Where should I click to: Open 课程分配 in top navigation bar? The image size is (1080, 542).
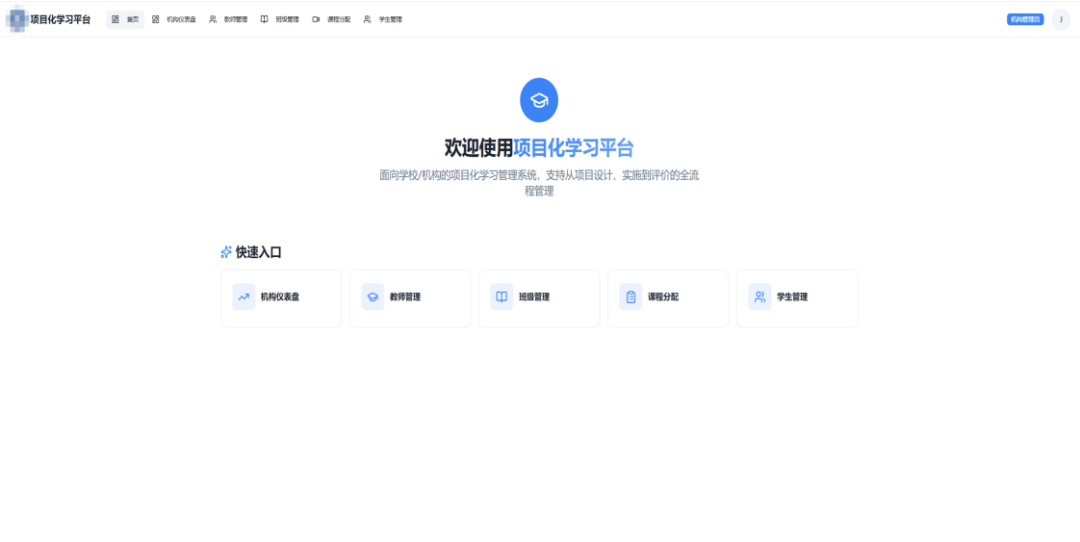pyautogui.click(x=331, y=19)
